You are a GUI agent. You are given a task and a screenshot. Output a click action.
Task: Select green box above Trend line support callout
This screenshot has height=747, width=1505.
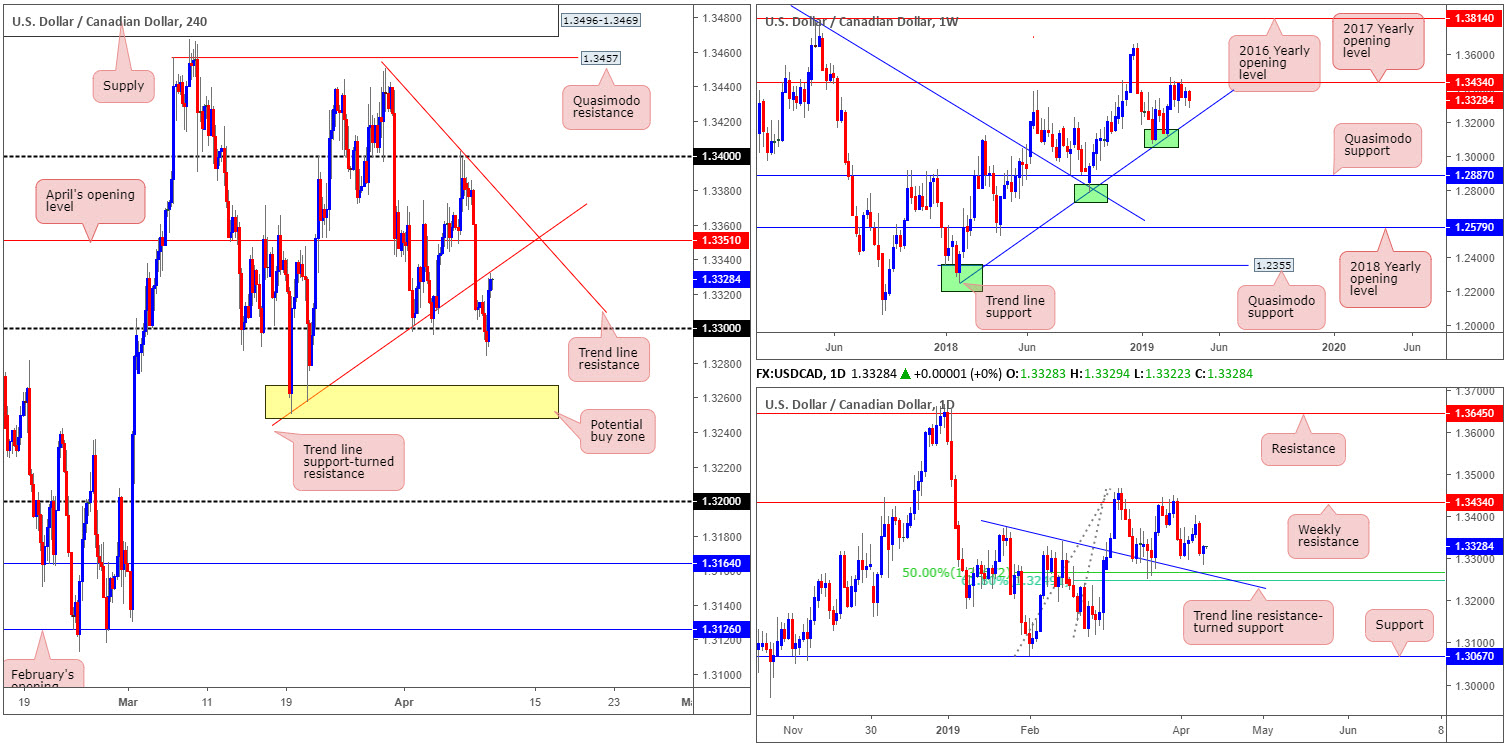tap(962, 278)
